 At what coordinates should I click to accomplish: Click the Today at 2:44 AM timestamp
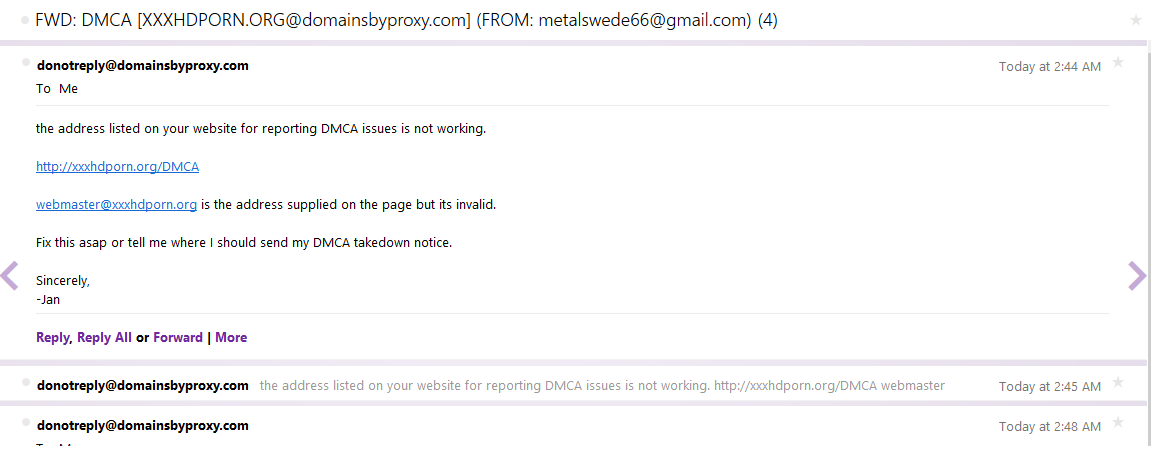click(x=1049, y=67)
